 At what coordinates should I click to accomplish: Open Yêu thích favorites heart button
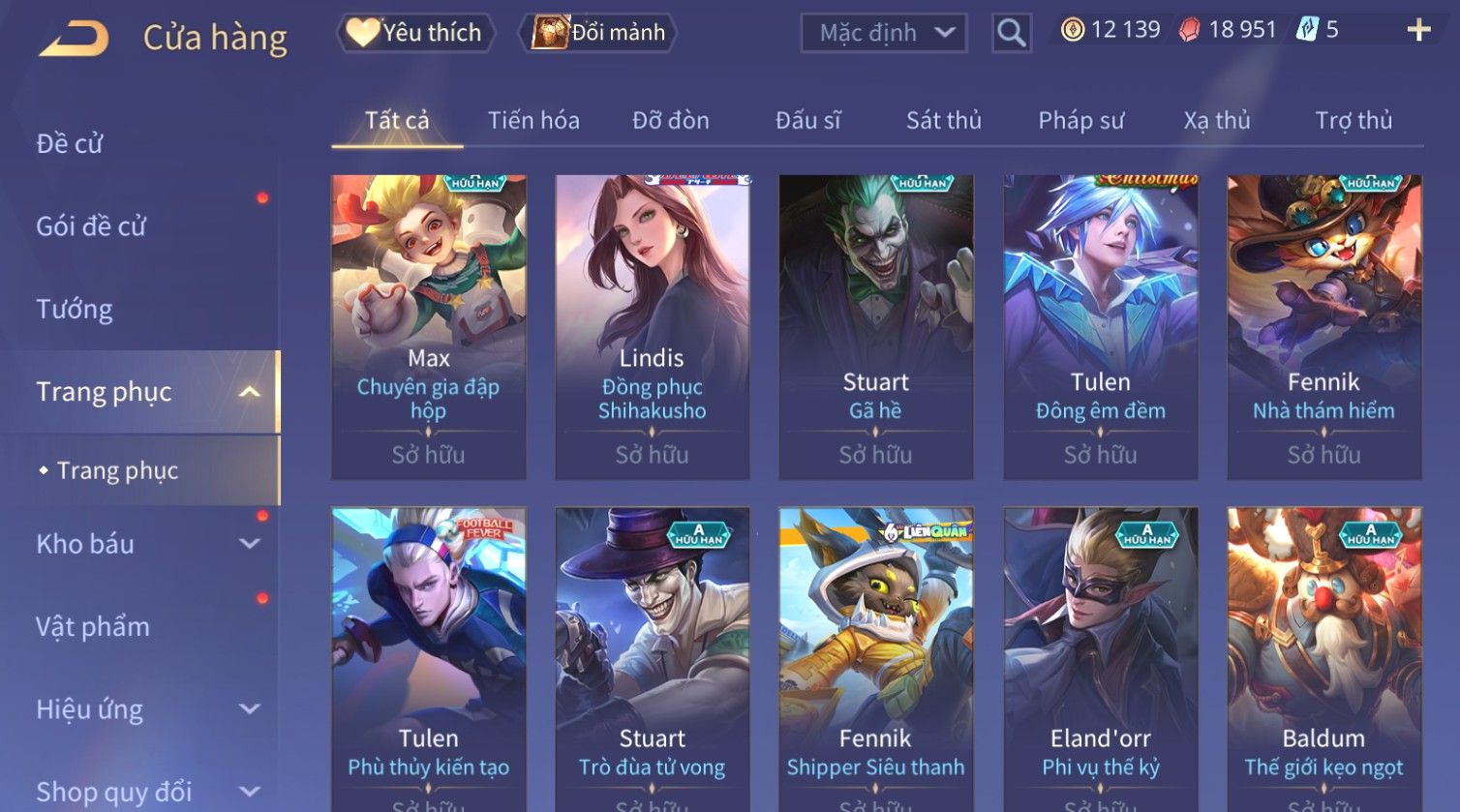tap(415, 33)
